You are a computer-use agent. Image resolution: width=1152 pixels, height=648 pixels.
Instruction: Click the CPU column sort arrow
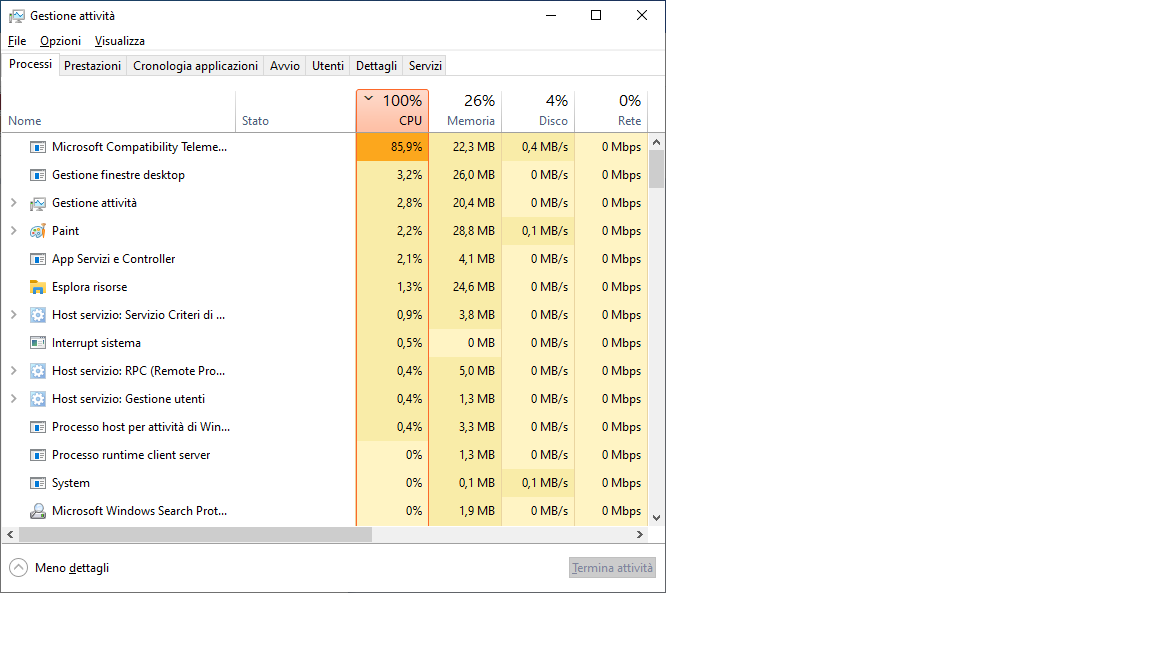[368, 98]
